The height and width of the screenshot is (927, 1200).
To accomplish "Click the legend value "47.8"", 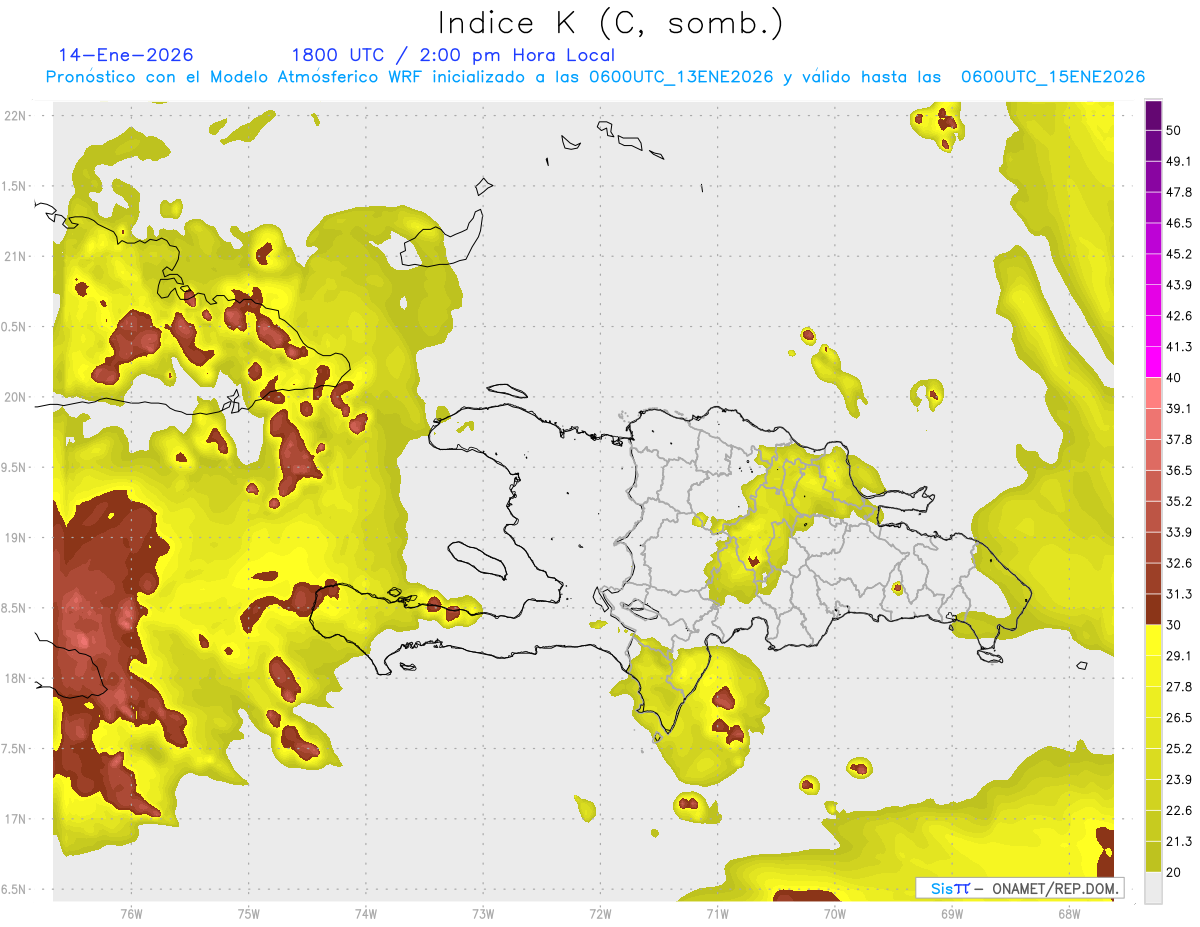I will (1179, 192).
